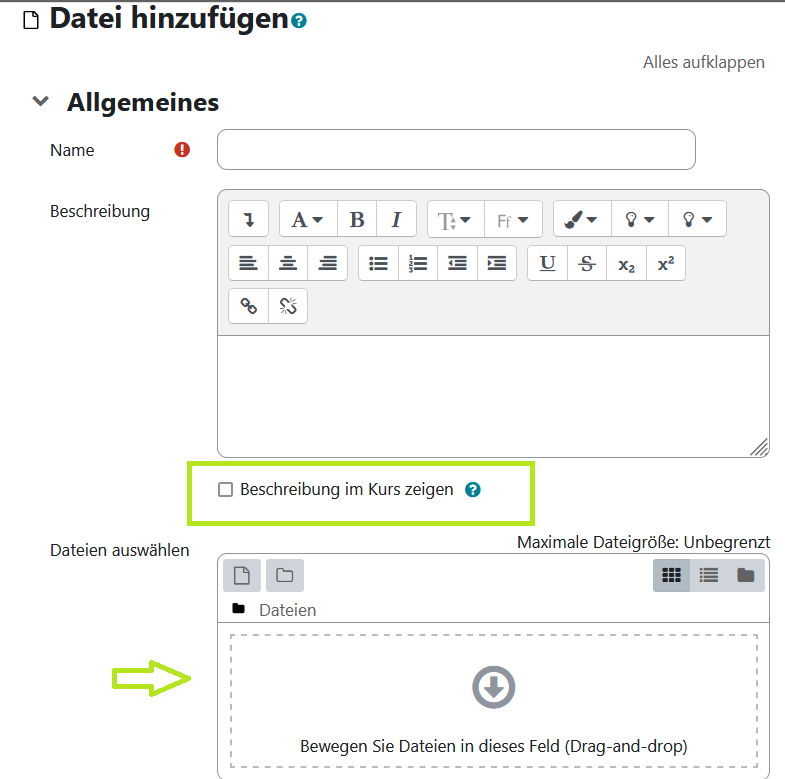Switch file view to detailed list
The width and height of the screenshot is (785, 779).
[709, 575]
